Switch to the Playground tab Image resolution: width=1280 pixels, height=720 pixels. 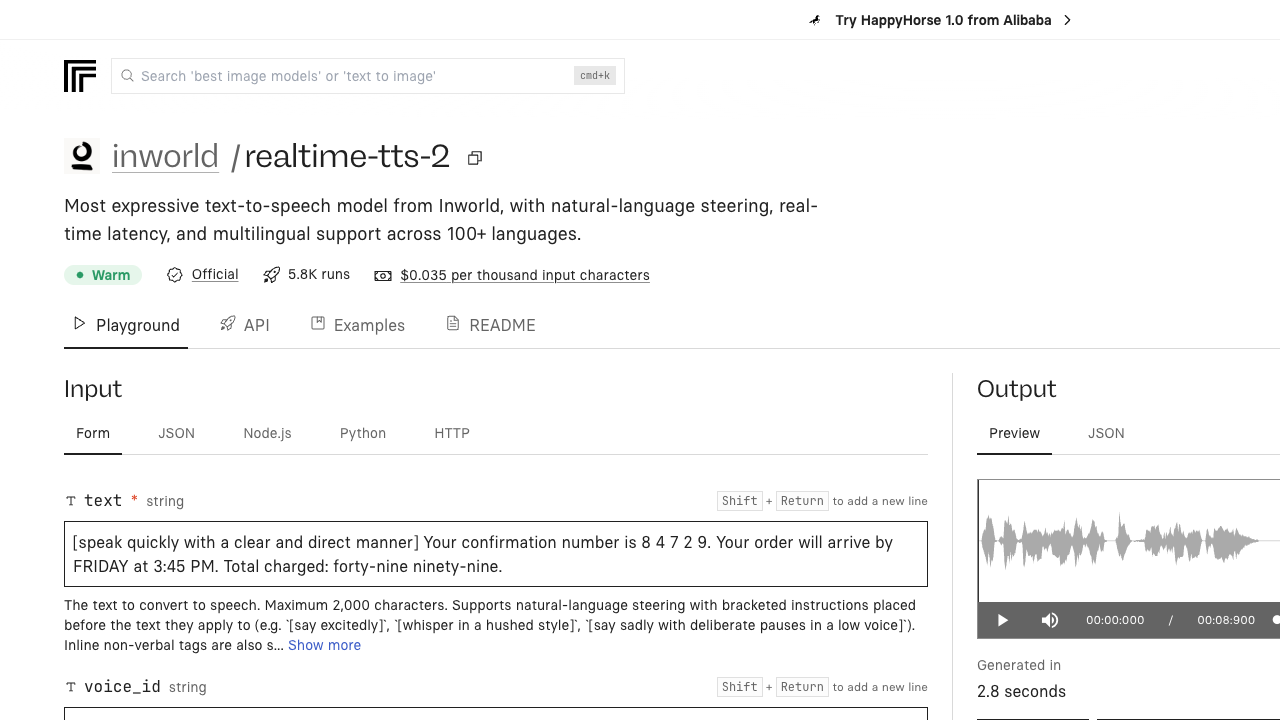pyautogui.click(x=126, y=325)
